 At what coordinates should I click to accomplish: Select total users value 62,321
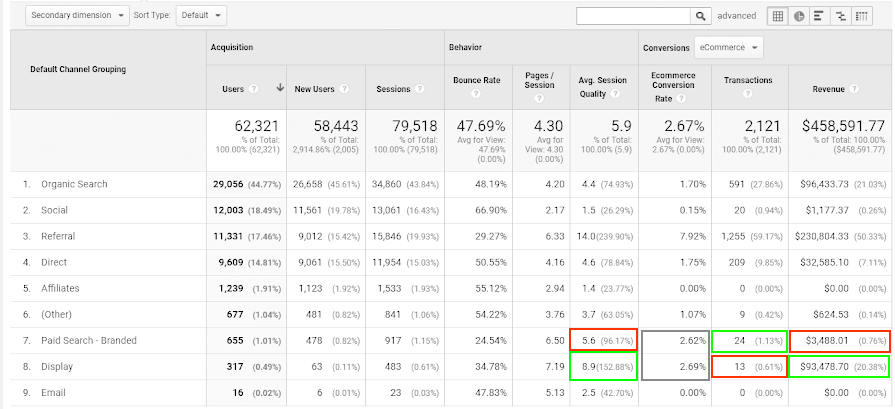(x=257, y=125)
